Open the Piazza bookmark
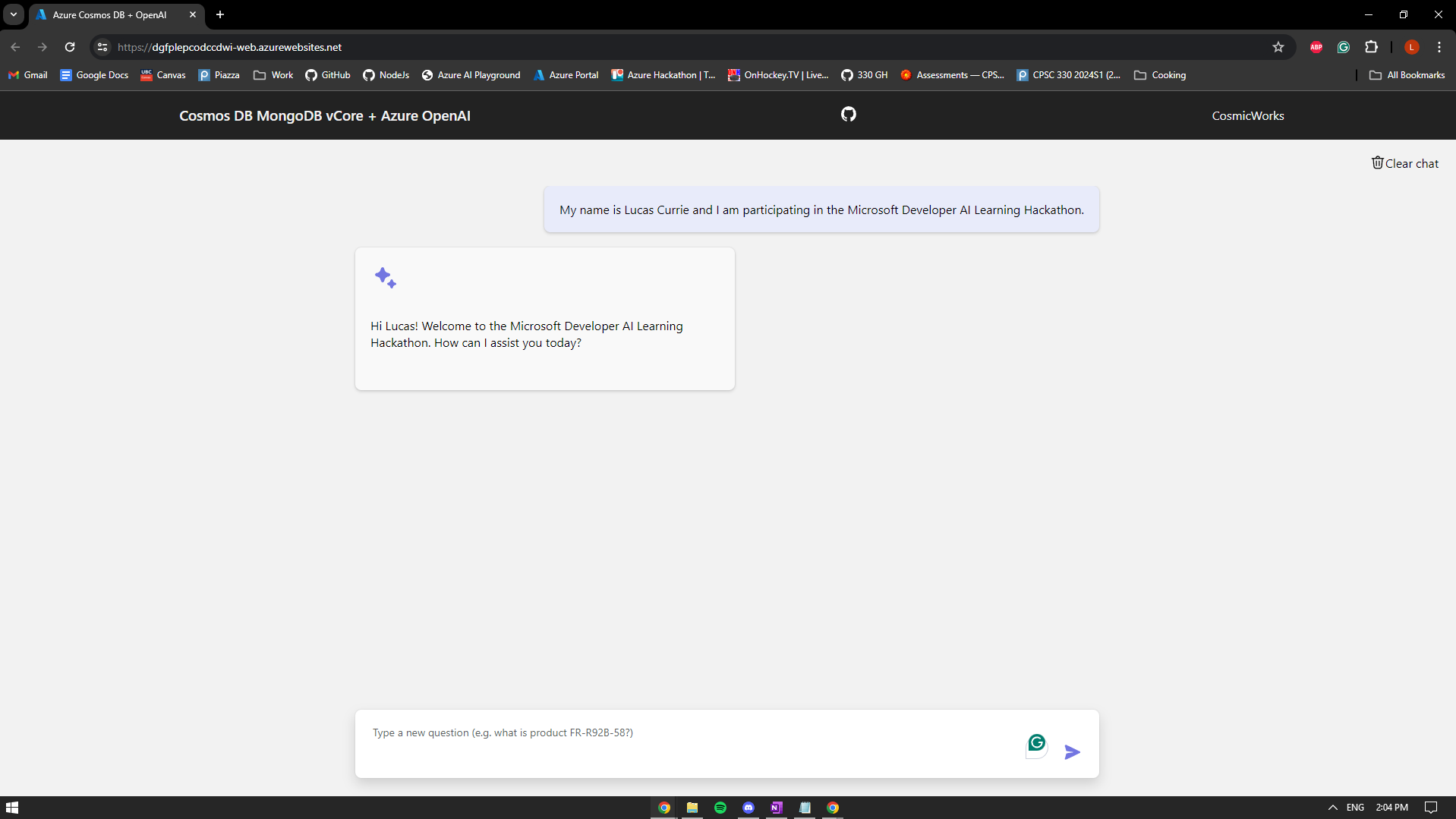This screenshot has width=1456, height=819. point(219,75)
